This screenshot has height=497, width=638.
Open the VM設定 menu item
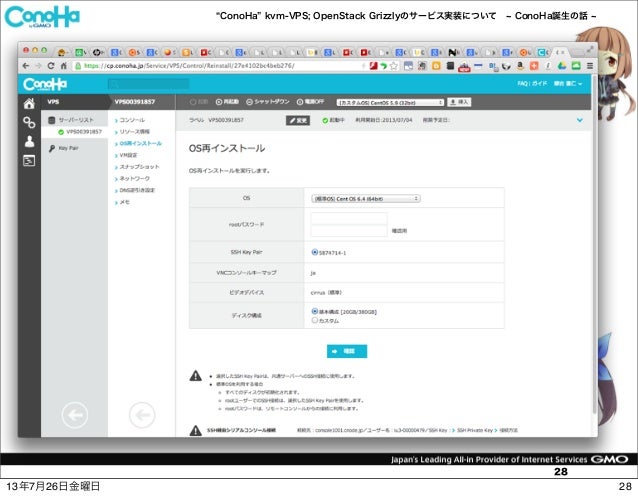click(x=128, y=155)
